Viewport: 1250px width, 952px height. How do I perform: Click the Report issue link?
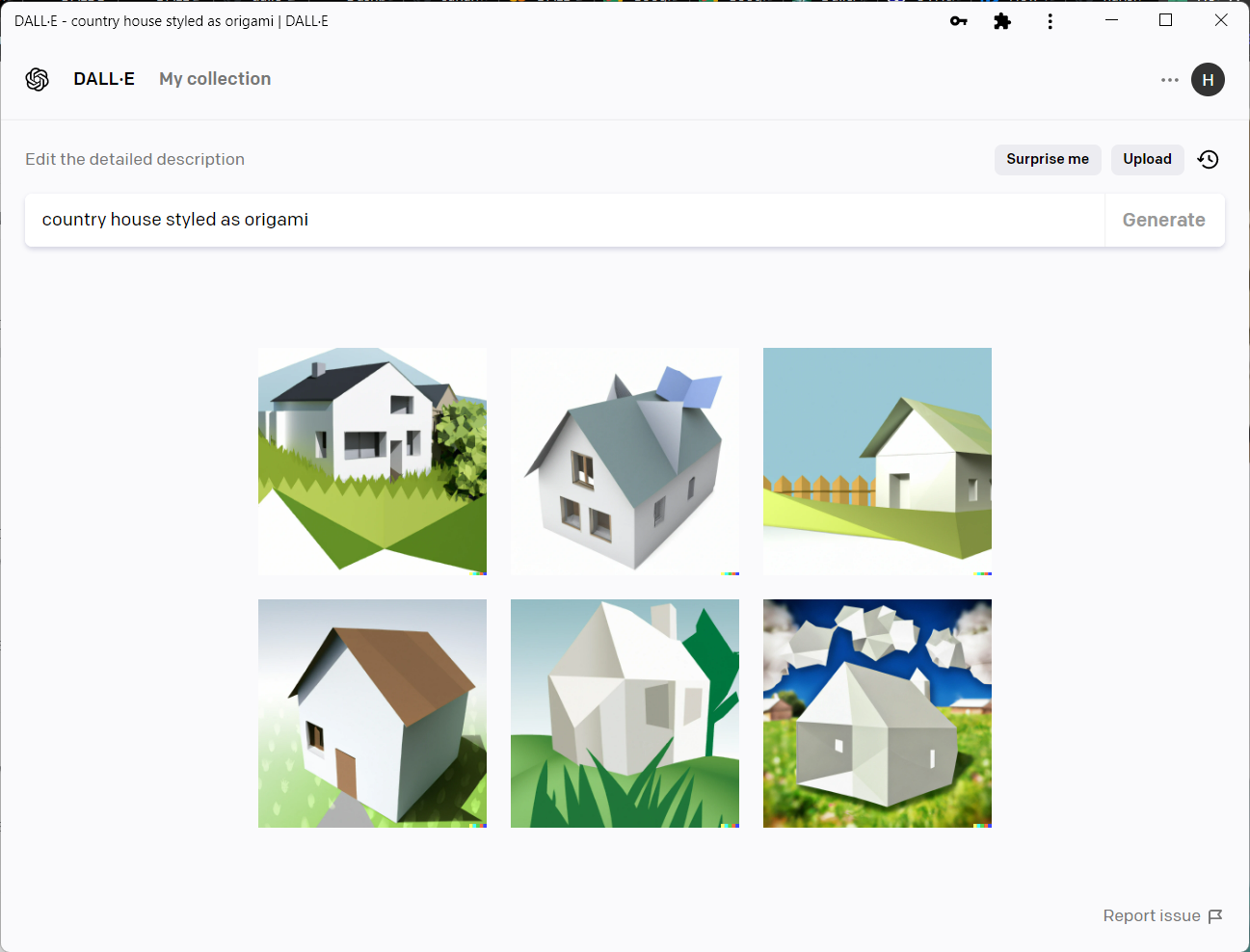click(1151, 916)
